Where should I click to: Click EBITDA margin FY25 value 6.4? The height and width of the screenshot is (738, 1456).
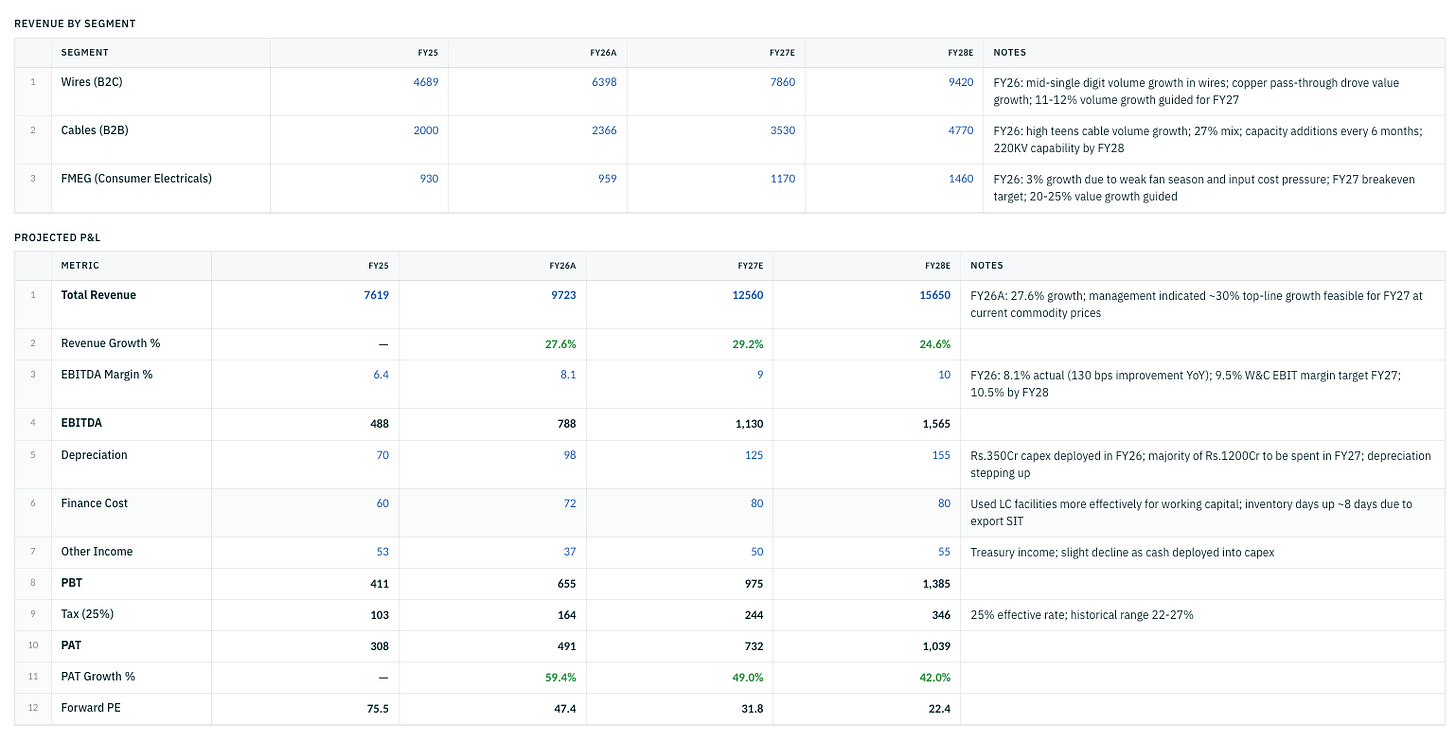tap(381, 375)
